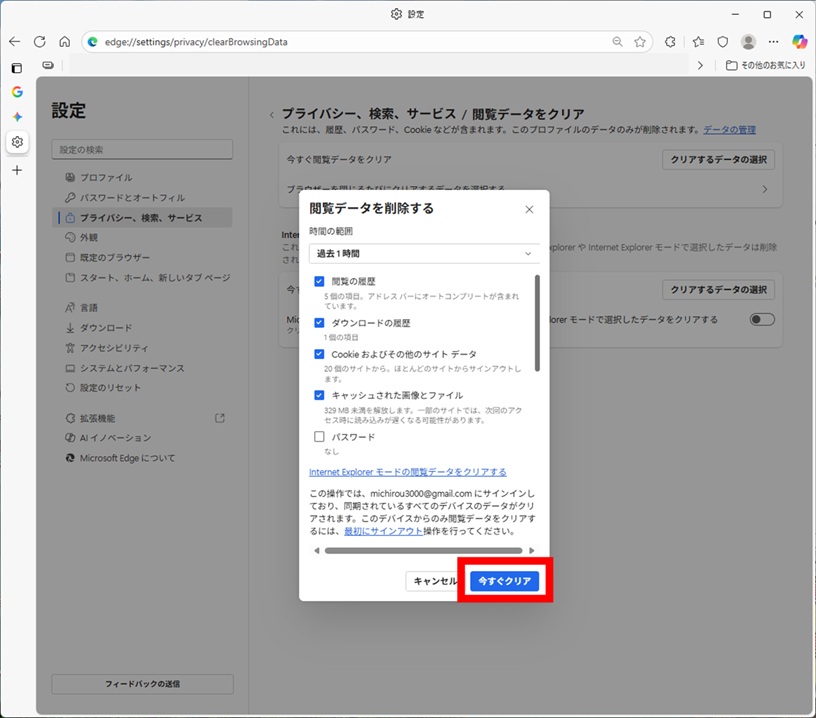This screenshot has width=816, height=718.
Task: Uncheck the ダウンロードの履歴 checkbox
Action: coord(319,323)
